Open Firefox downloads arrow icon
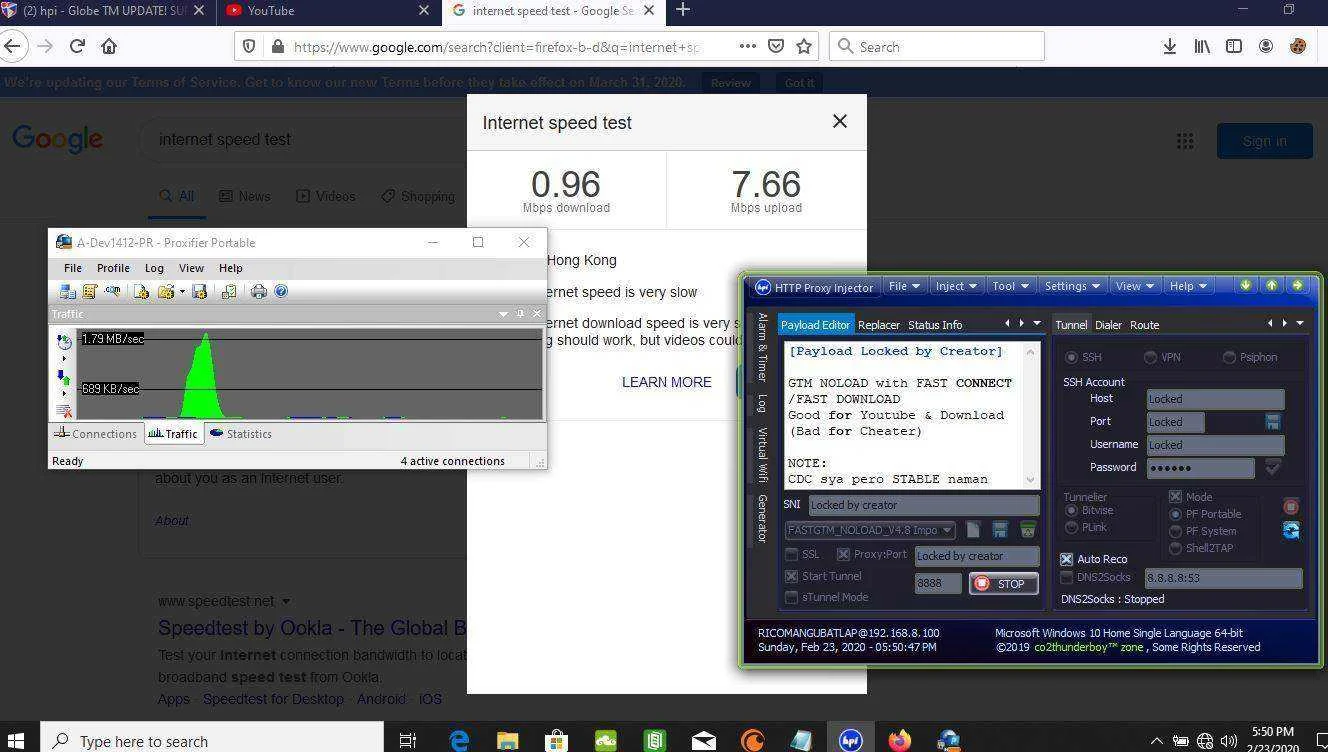The image size is (1328, 752). (1169, 46)
